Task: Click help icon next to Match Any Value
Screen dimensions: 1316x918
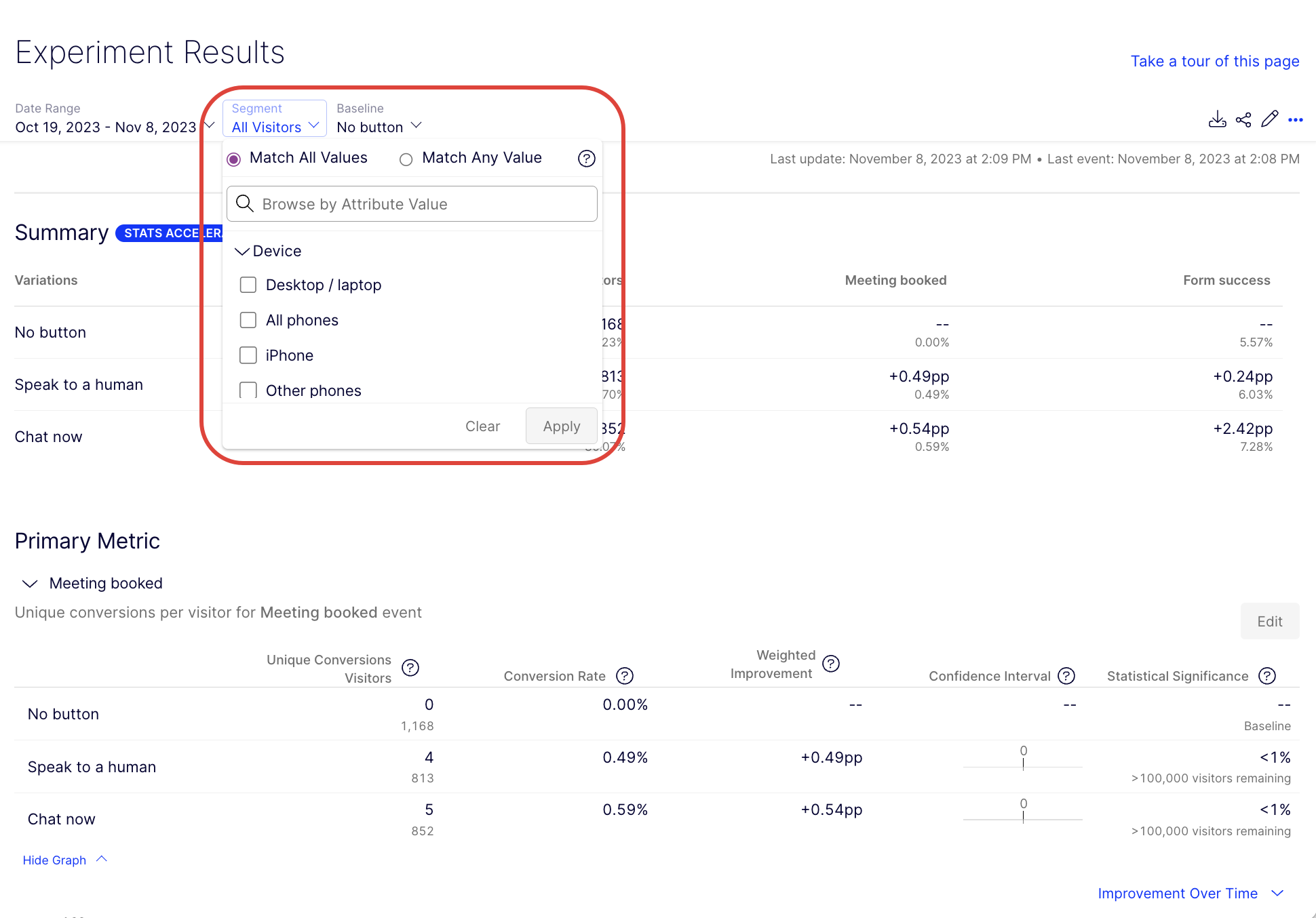Action: coord(586,159)
